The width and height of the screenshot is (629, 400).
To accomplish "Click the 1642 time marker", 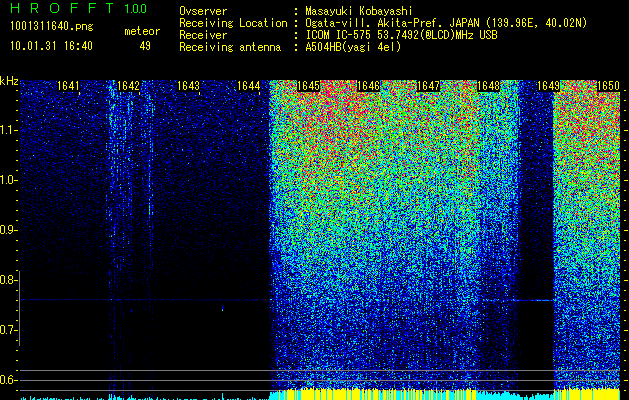I will click(128, 86).
